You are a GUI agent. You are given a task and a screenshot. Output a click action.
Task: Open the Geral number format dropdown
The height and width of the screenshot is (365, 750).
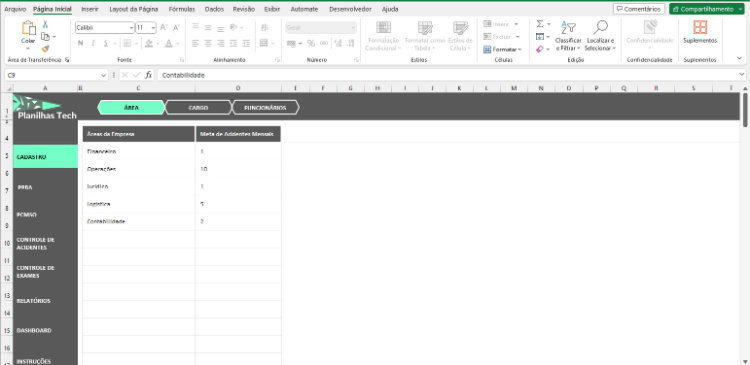click(353, 28)
